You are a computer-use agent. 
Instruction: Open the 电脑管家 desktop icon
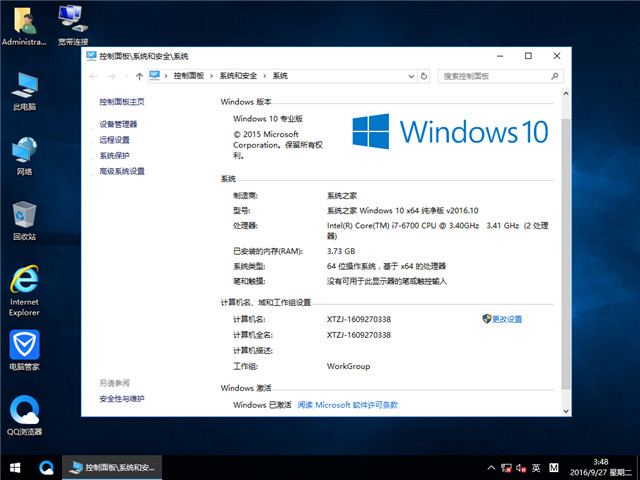pyautogui.click(x=24, y=350)
